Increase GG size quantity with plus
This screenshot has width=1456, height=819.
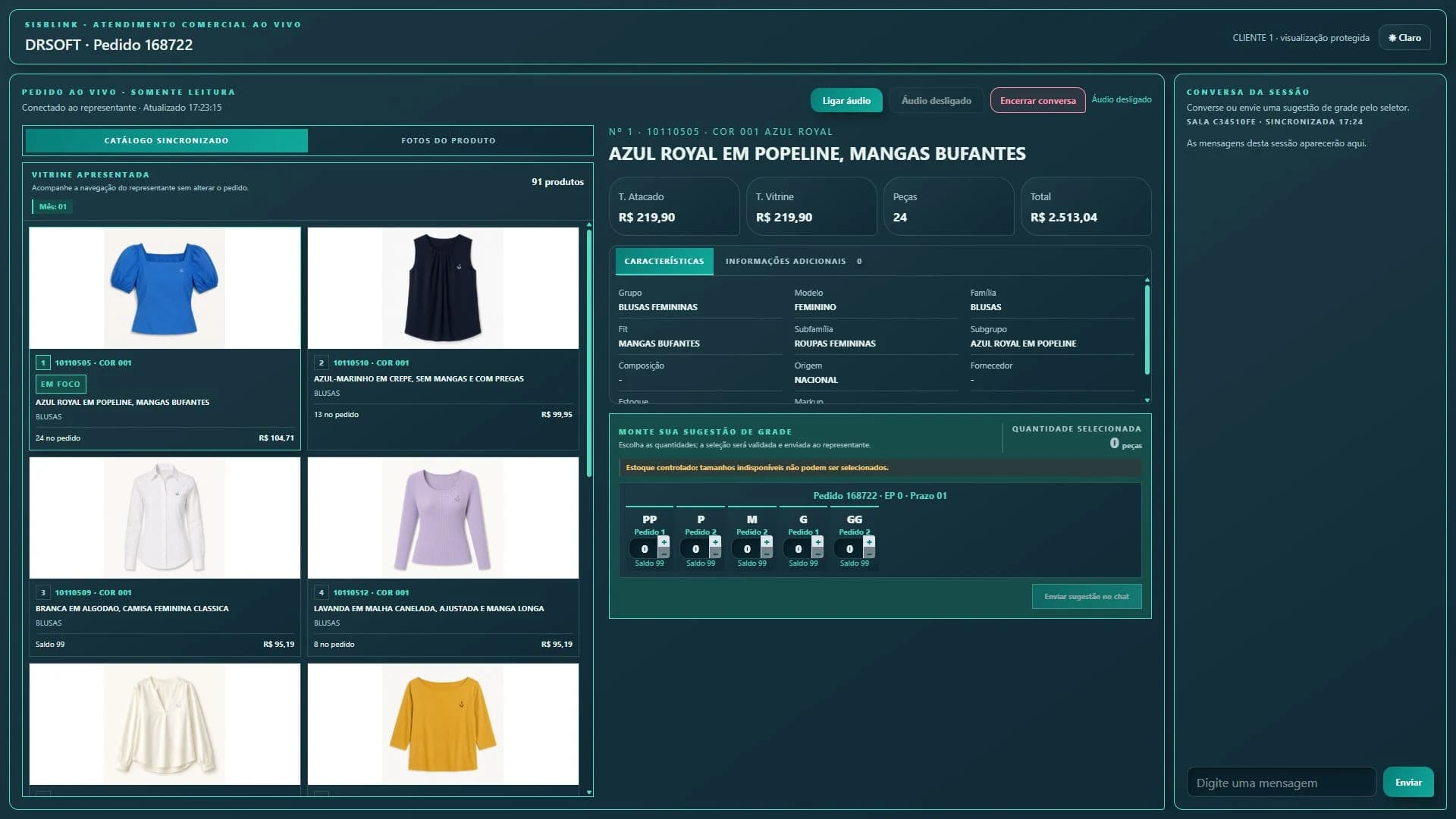tap(869, 542)
